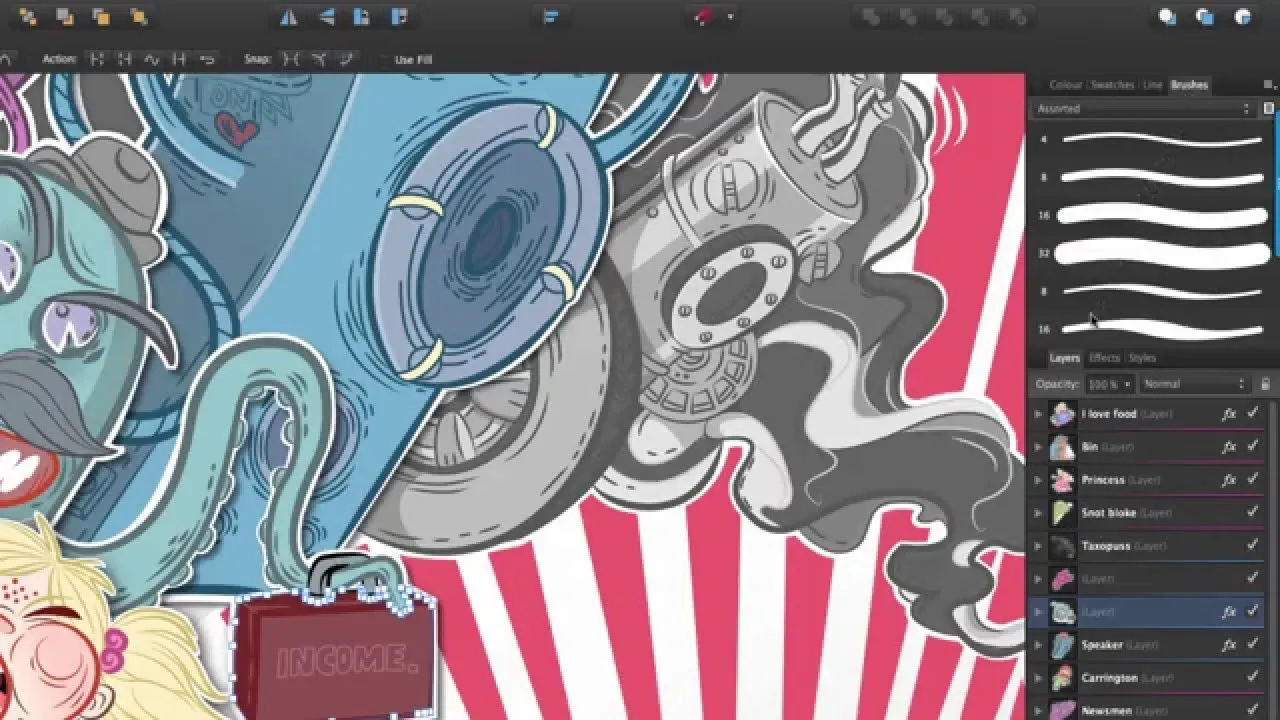
Task: Expand the Speaker layer
Action: point(1038,644)
